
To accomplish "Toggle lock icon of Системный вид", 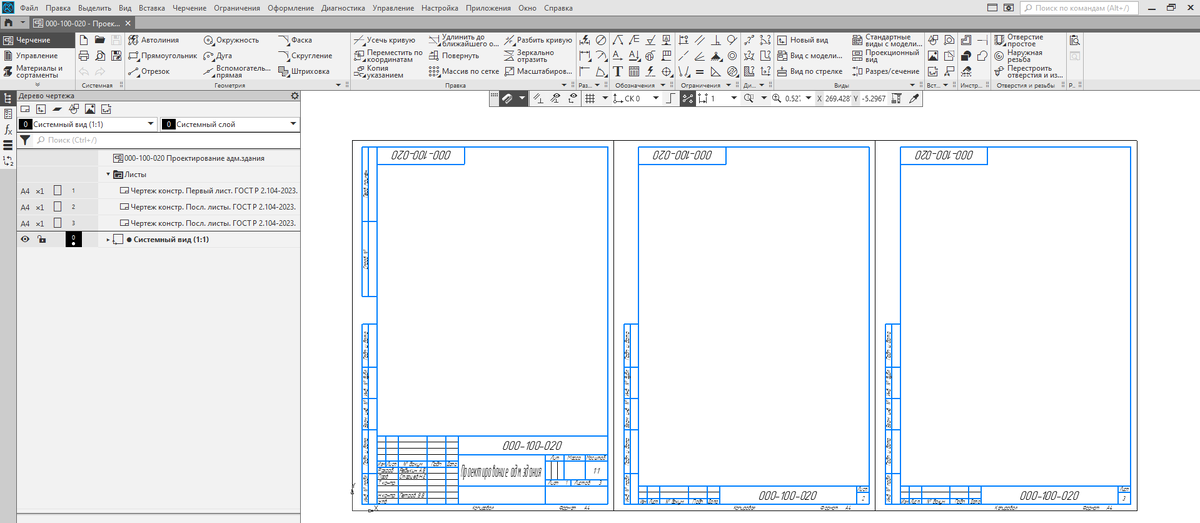I will pos(41,240).
